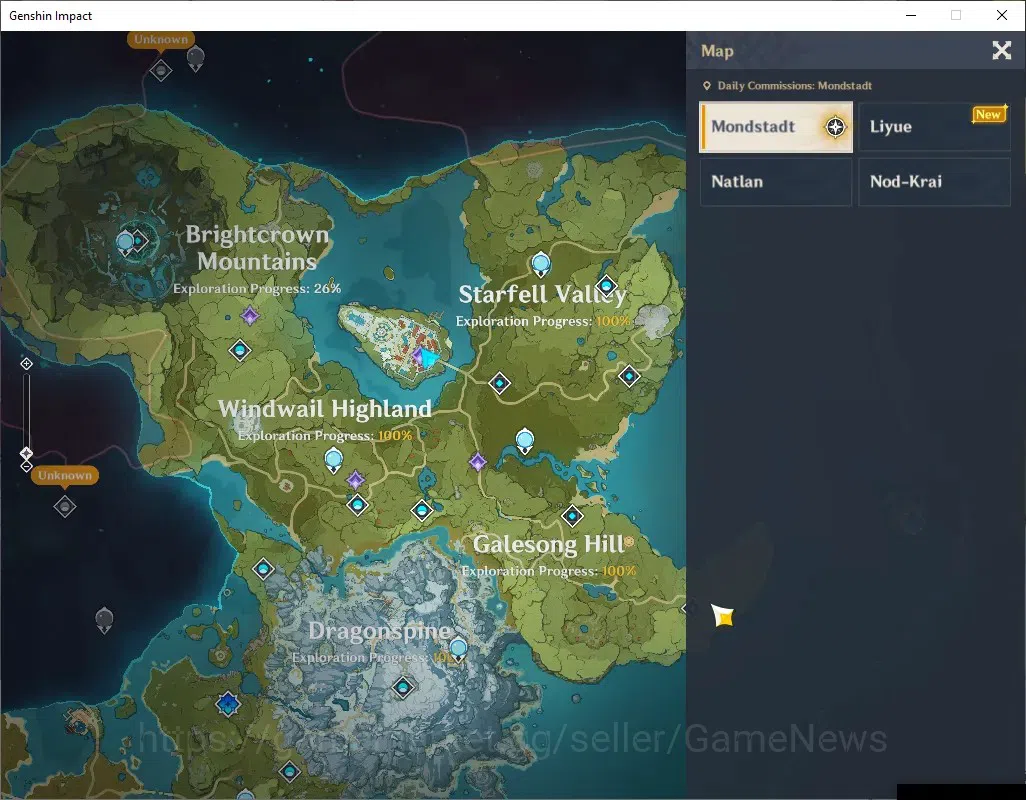This screenshot has width=1026, height=800.
Task: Click the gray waypoint under top Unknown label
Action: 161,70
